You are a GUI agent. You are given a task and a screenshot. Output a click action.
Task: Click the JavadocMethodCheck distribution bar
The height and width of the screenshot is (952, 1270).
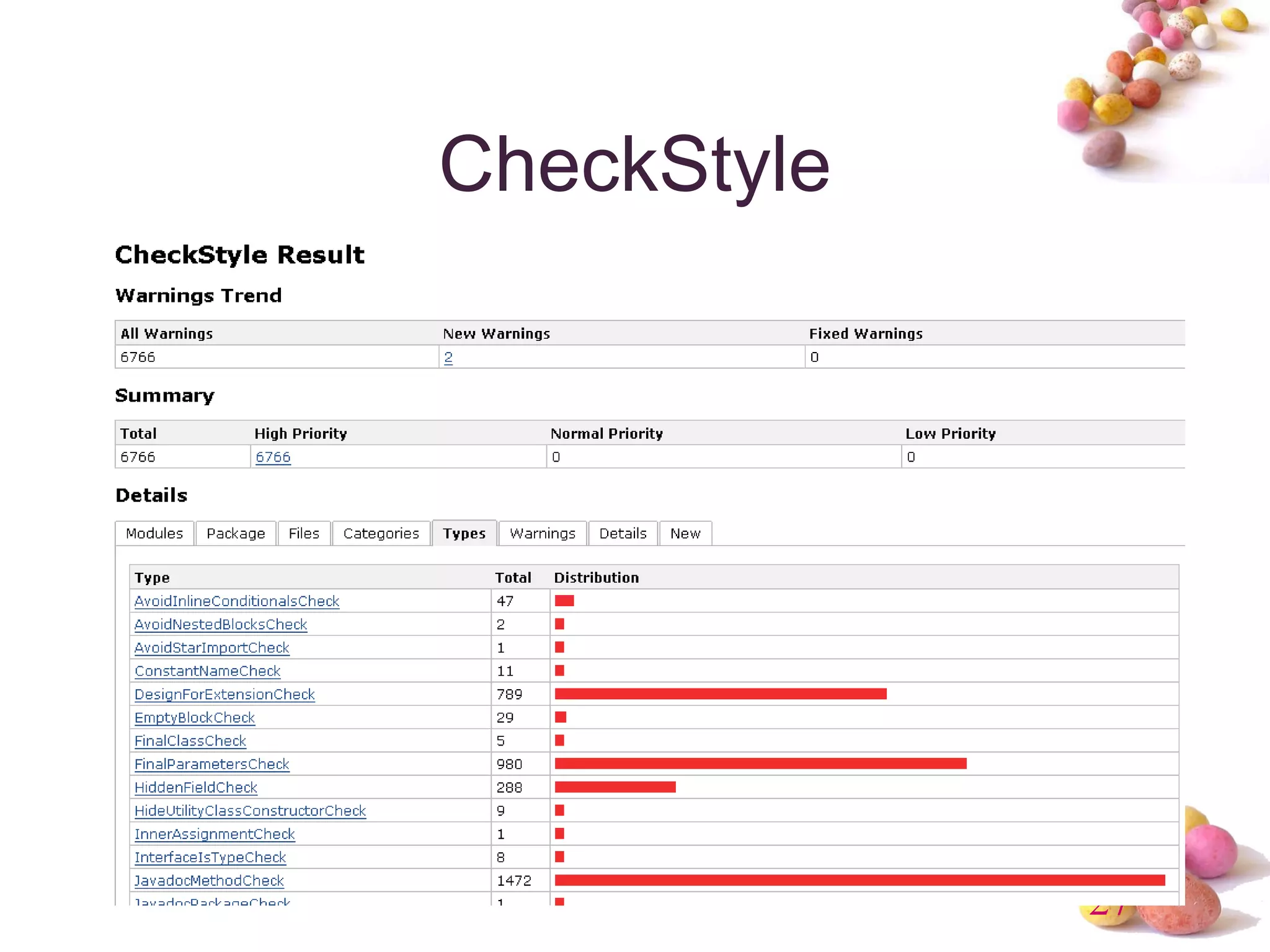tap(860, 880)
